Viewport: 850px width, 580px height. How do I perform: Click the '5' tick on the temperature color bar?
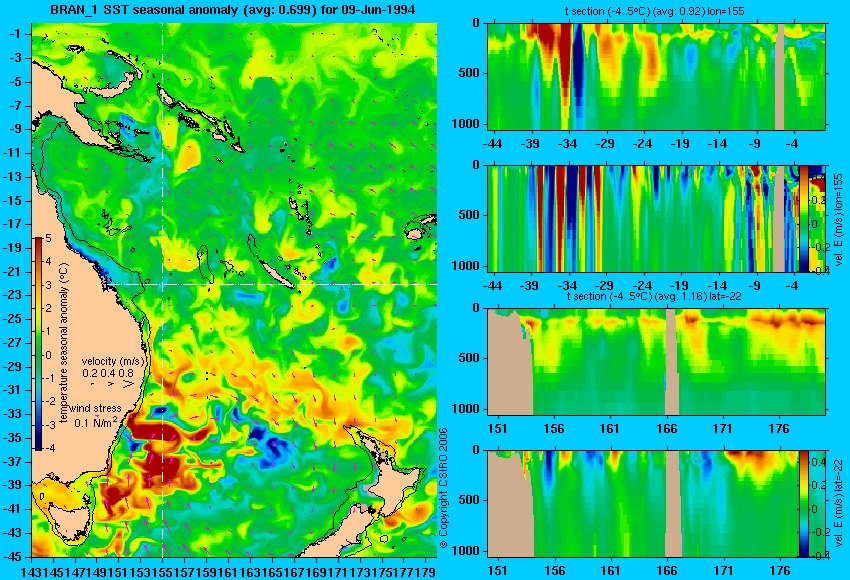(x=48, y=239)
